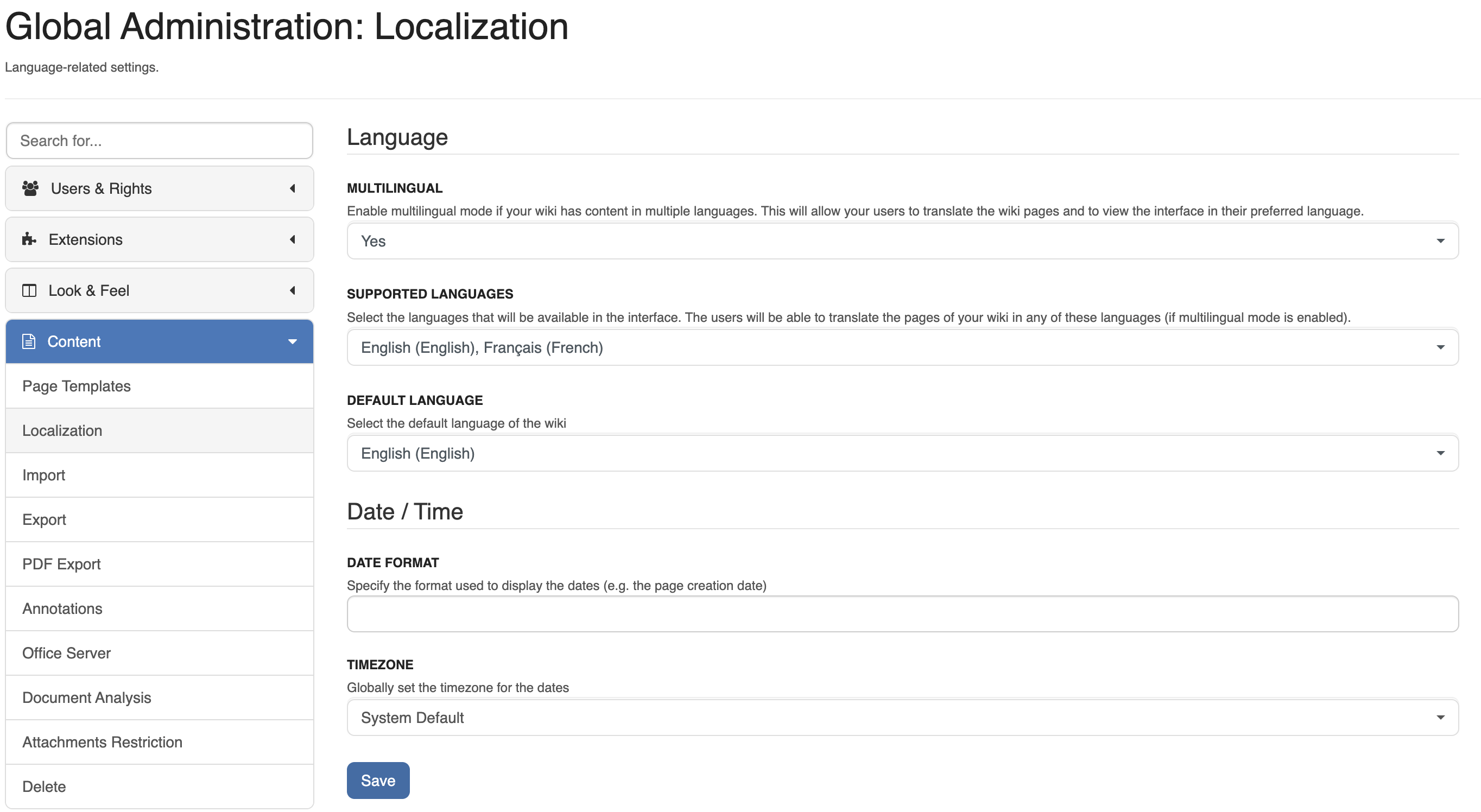Click the TIMEZONE label

click(380, 664)
